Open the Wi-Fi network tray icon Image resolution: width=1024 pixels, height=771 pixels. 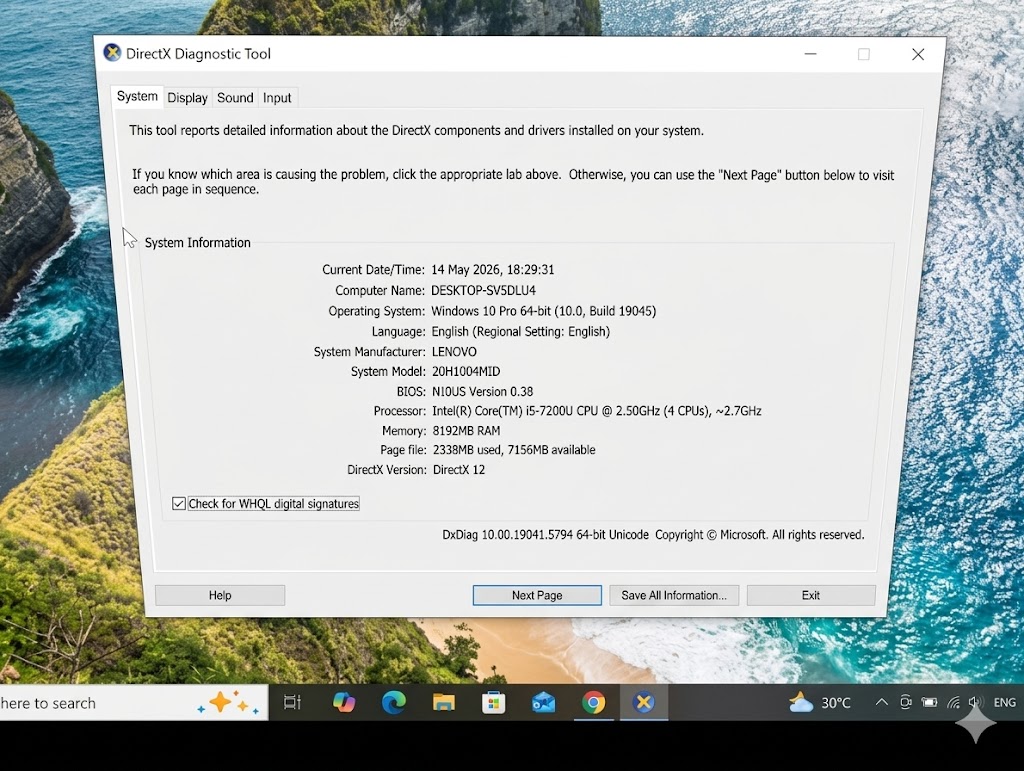pos(953,702)
